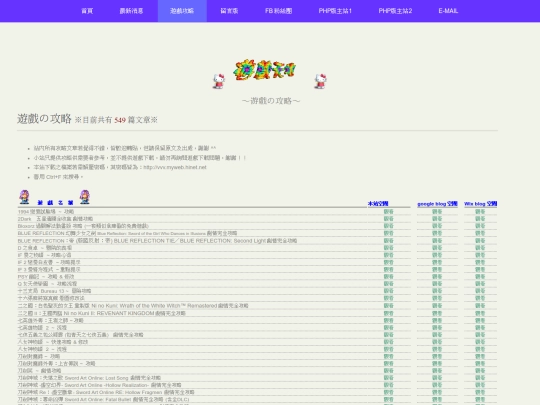Click the http://vvv.myweb.hinet.net password text
The height and width of the screenshot is (405, 540).
(x=175, y=167)
